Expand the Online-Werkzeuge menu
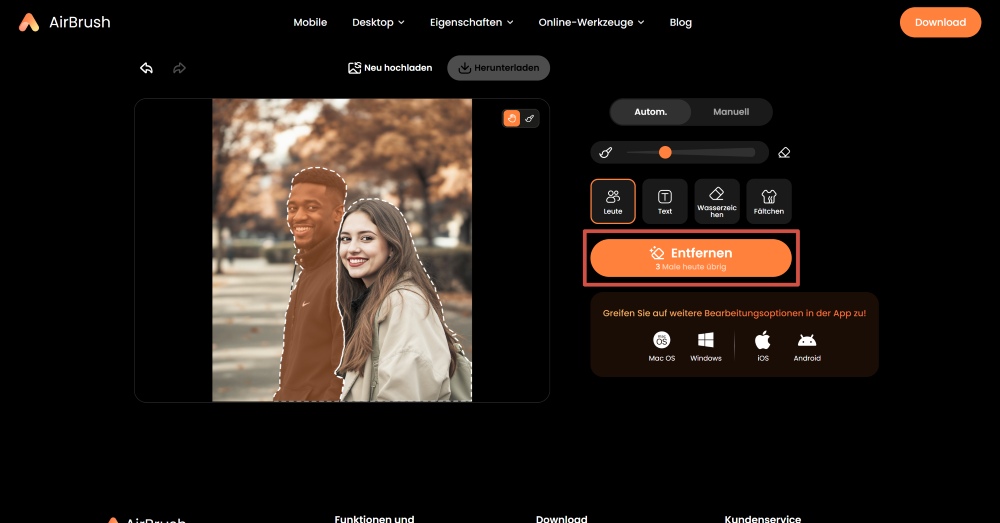This screenshot has width=1000, height=523. coord(591,22)
